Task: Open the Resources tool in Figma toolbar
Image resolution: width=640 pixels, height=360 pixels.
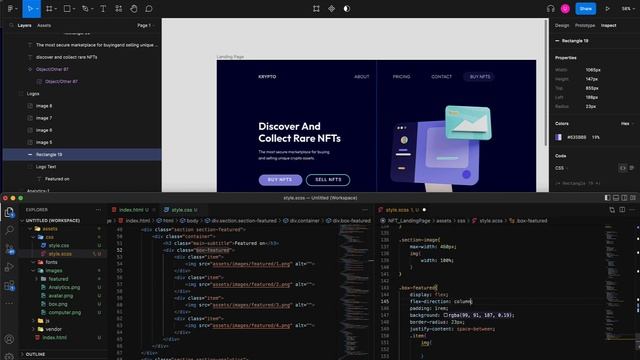Action: click(x=118, y=9)
